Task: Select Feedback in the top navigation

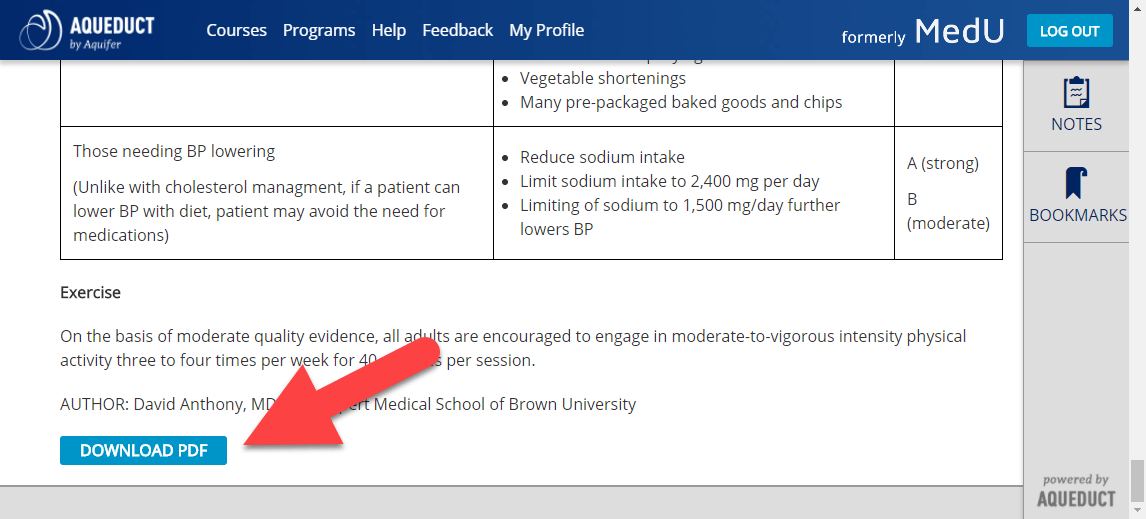Action: point(458,30)
